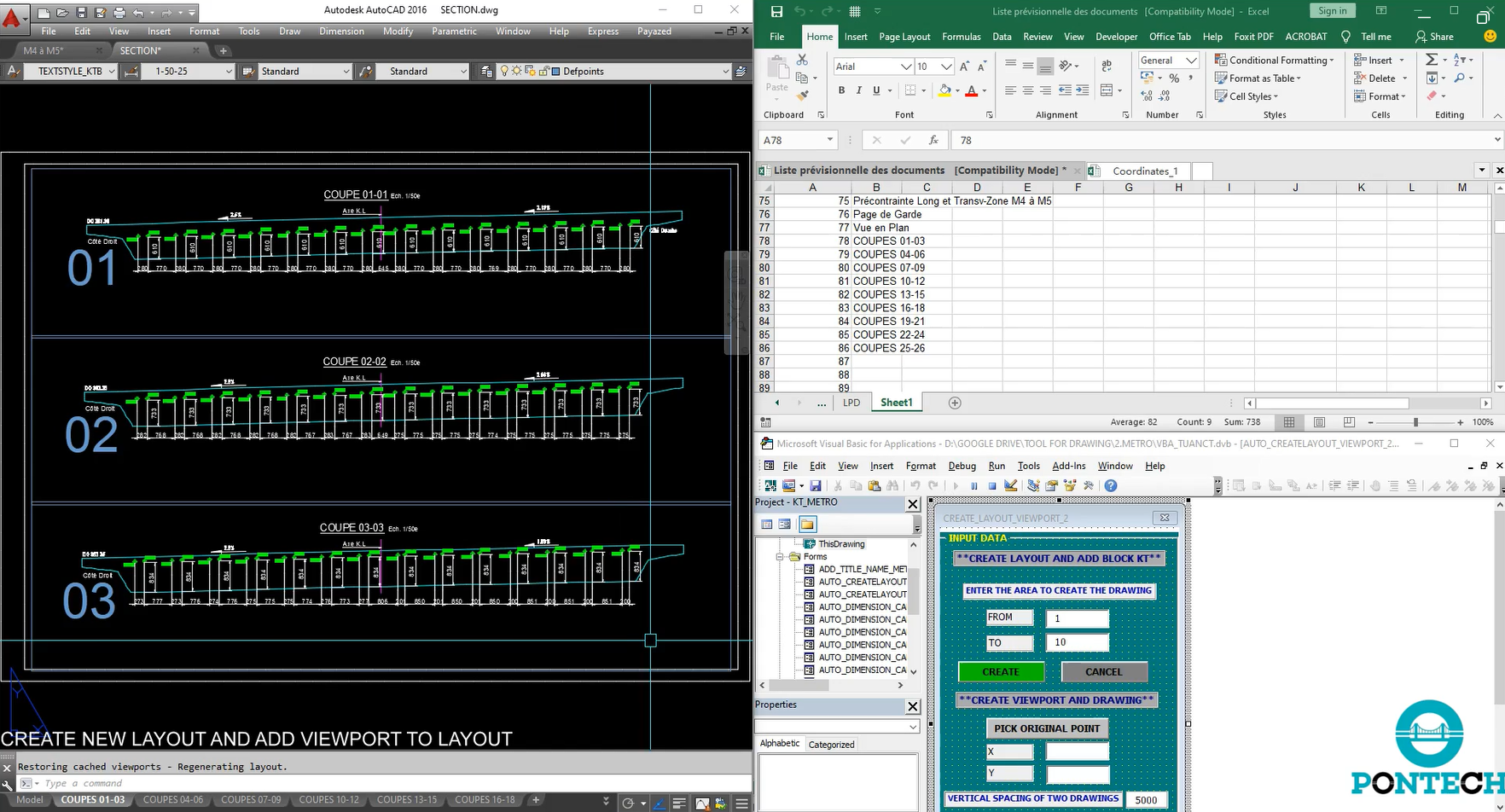This screenshot has width=1505, height=812.
Task: Click Increase Font Size icon in Excel
Action: [x=964, y=67]
